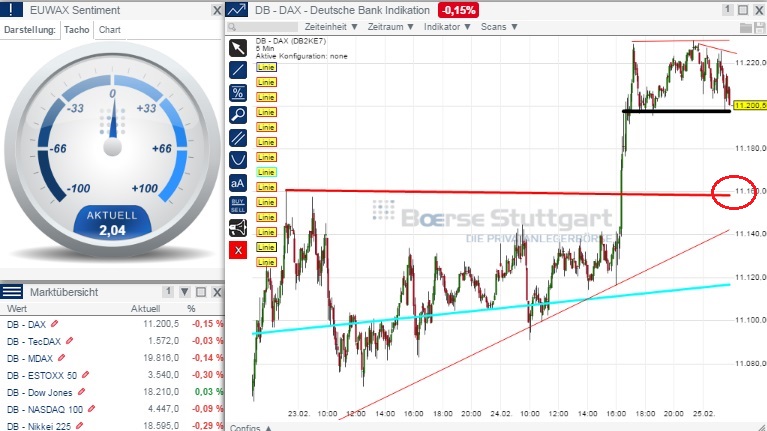Pick the parabola curve drawing tool
This screenshot has width=767, height=431.
click(x=238, y=160)
